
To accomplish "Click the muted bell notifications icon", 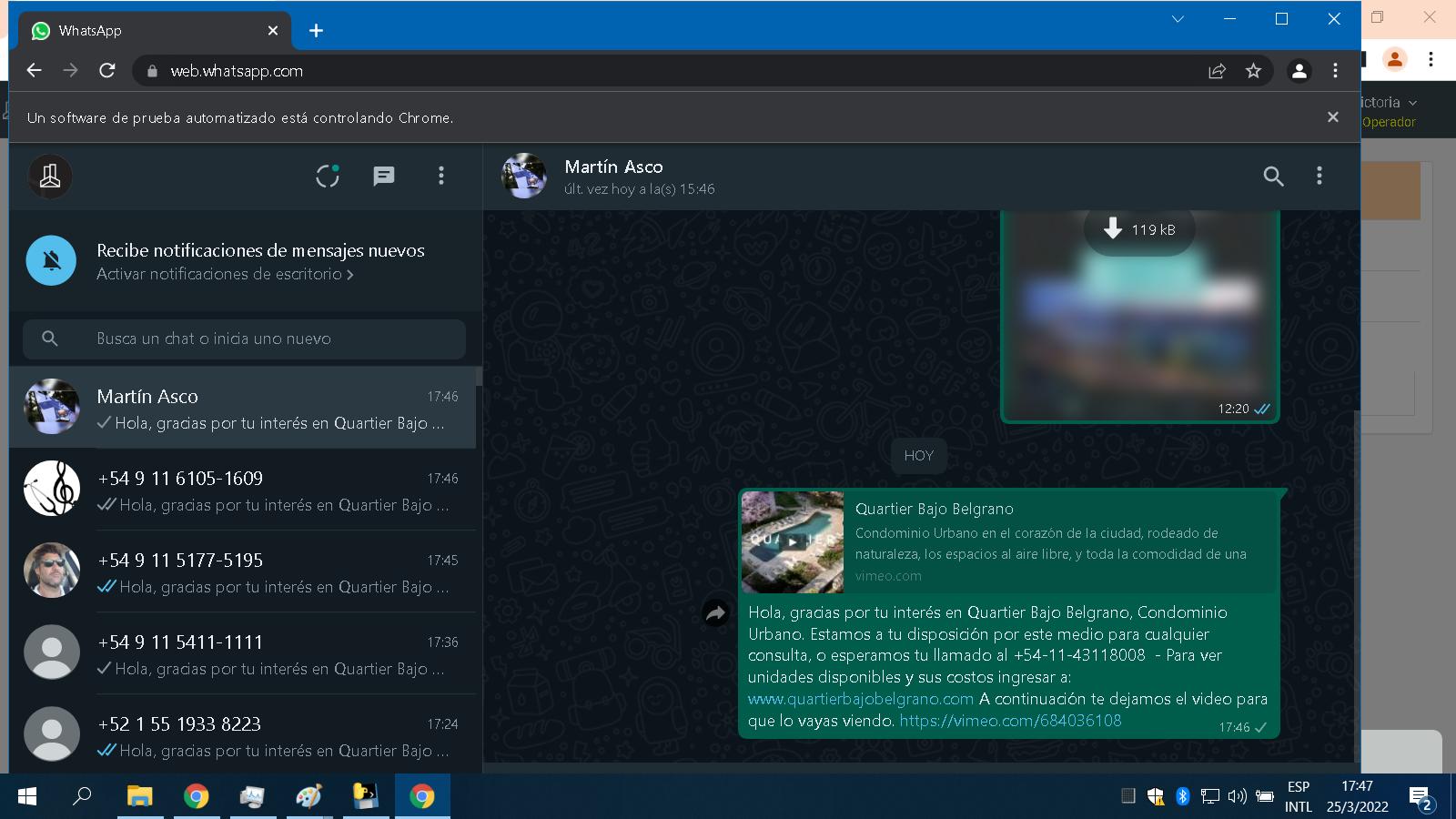I will [52, 260].
